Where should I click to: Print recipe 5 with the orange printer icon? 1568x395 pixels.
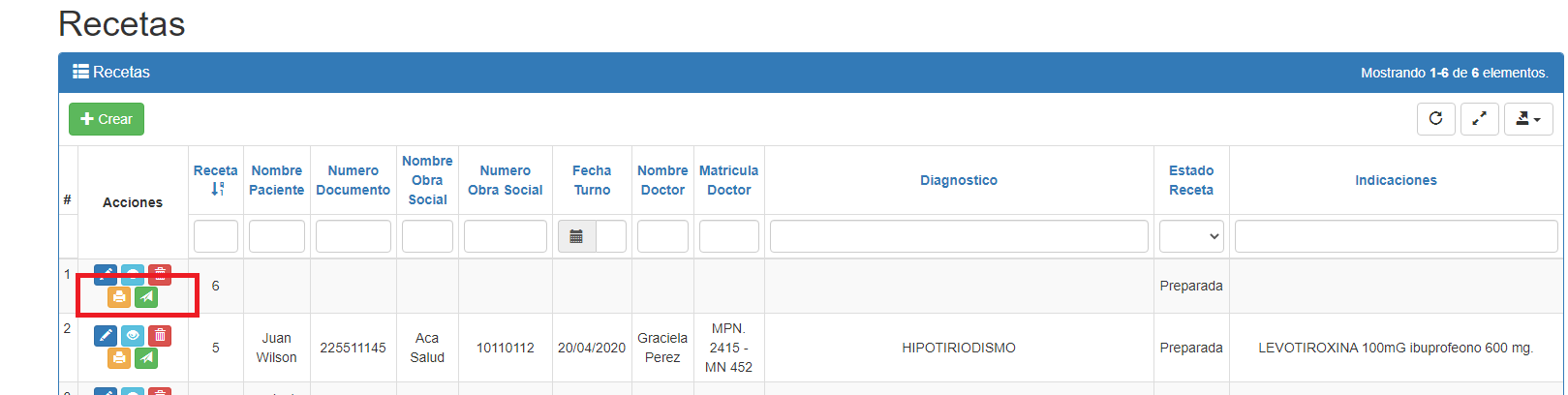pyautogui.click(x=119, y=358)
